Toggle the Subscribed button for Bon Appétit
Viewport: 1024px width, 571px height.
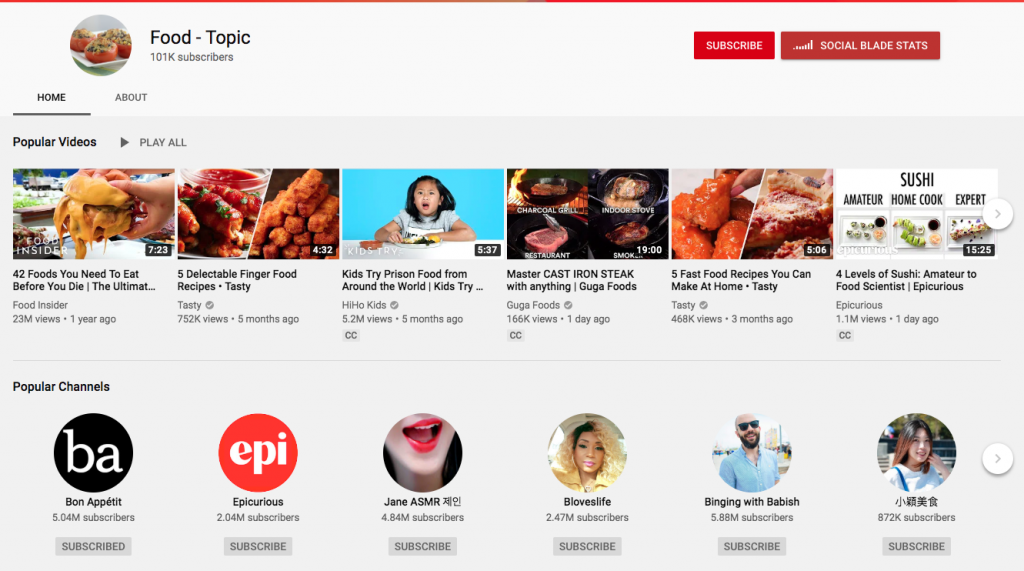click(93, 546)
